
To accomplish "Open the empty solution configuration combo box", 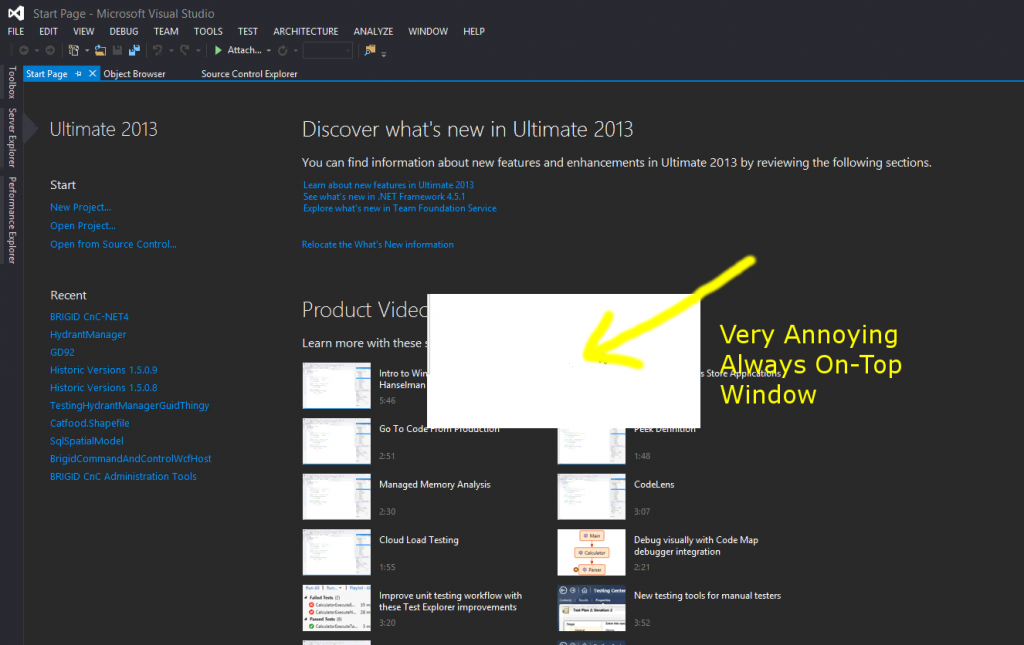I will (328, 50).
